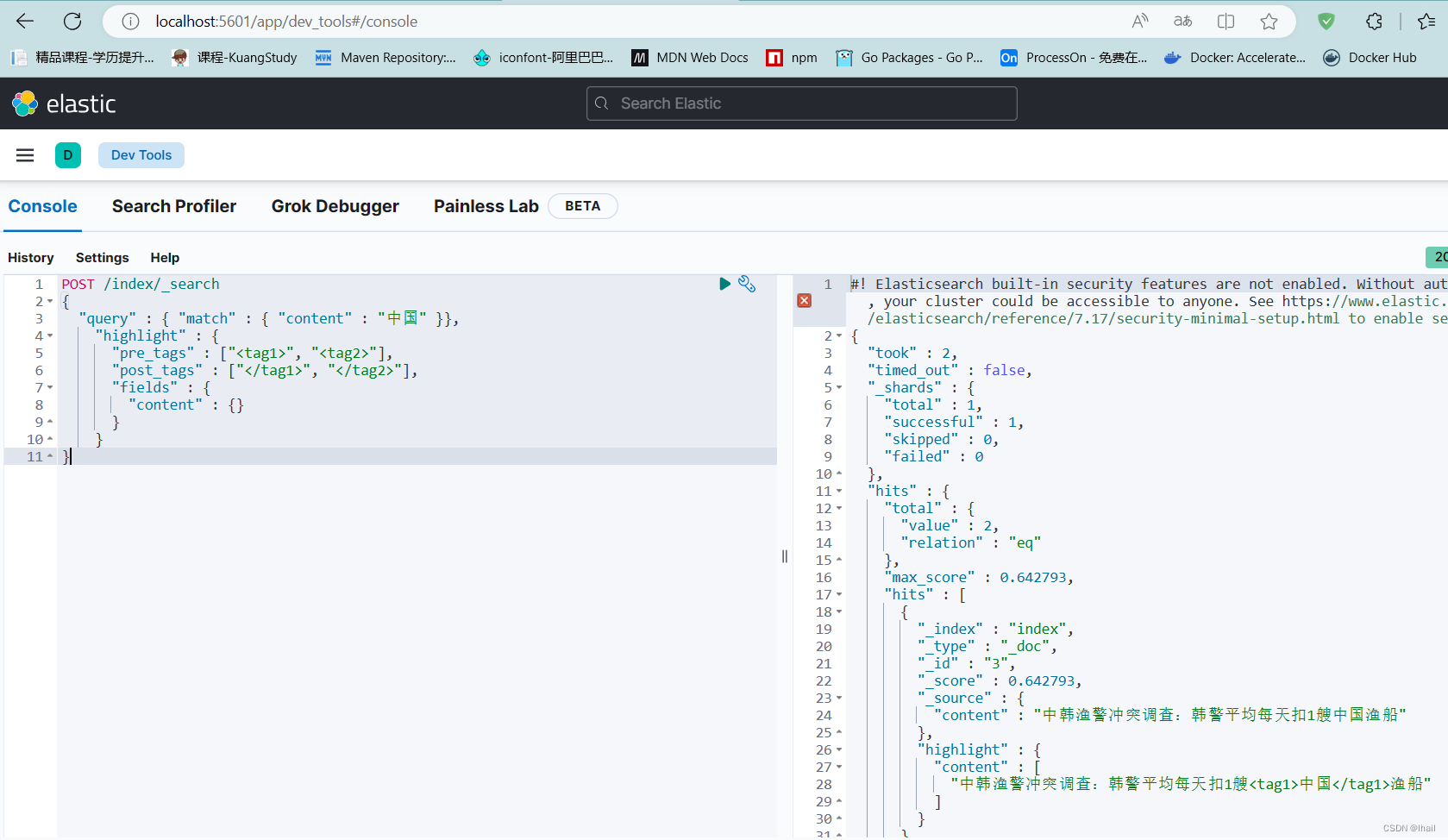
Task: Collapse total fold at output line 12
Action: tap(839, 508)
